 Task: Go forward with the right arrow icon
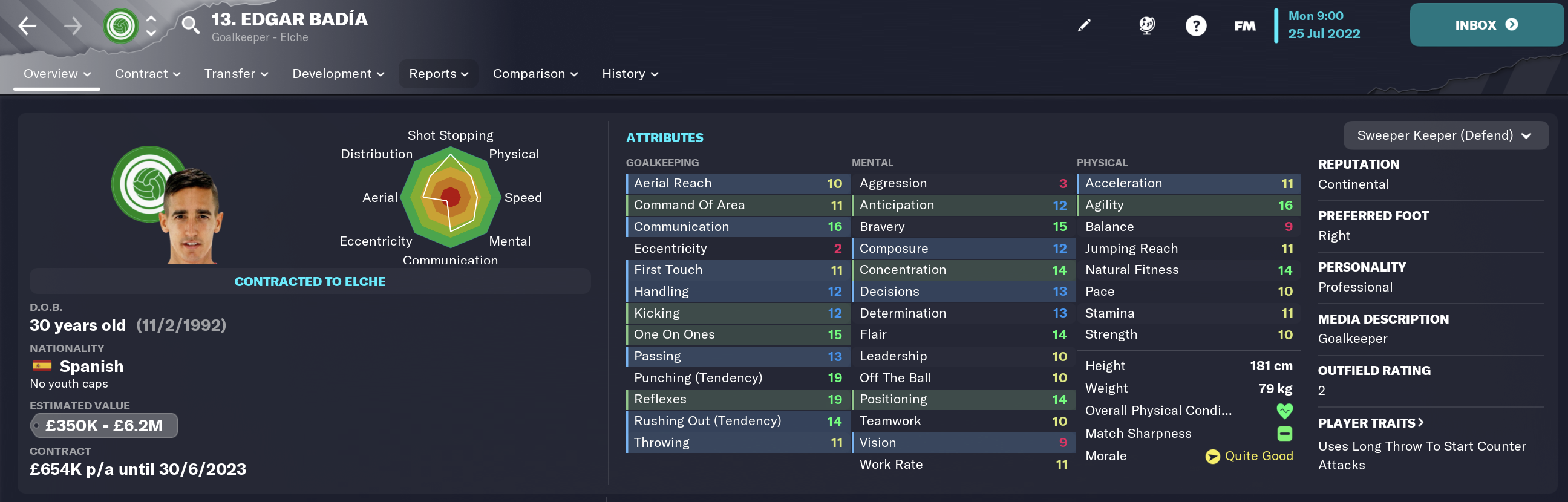[73, 25]
